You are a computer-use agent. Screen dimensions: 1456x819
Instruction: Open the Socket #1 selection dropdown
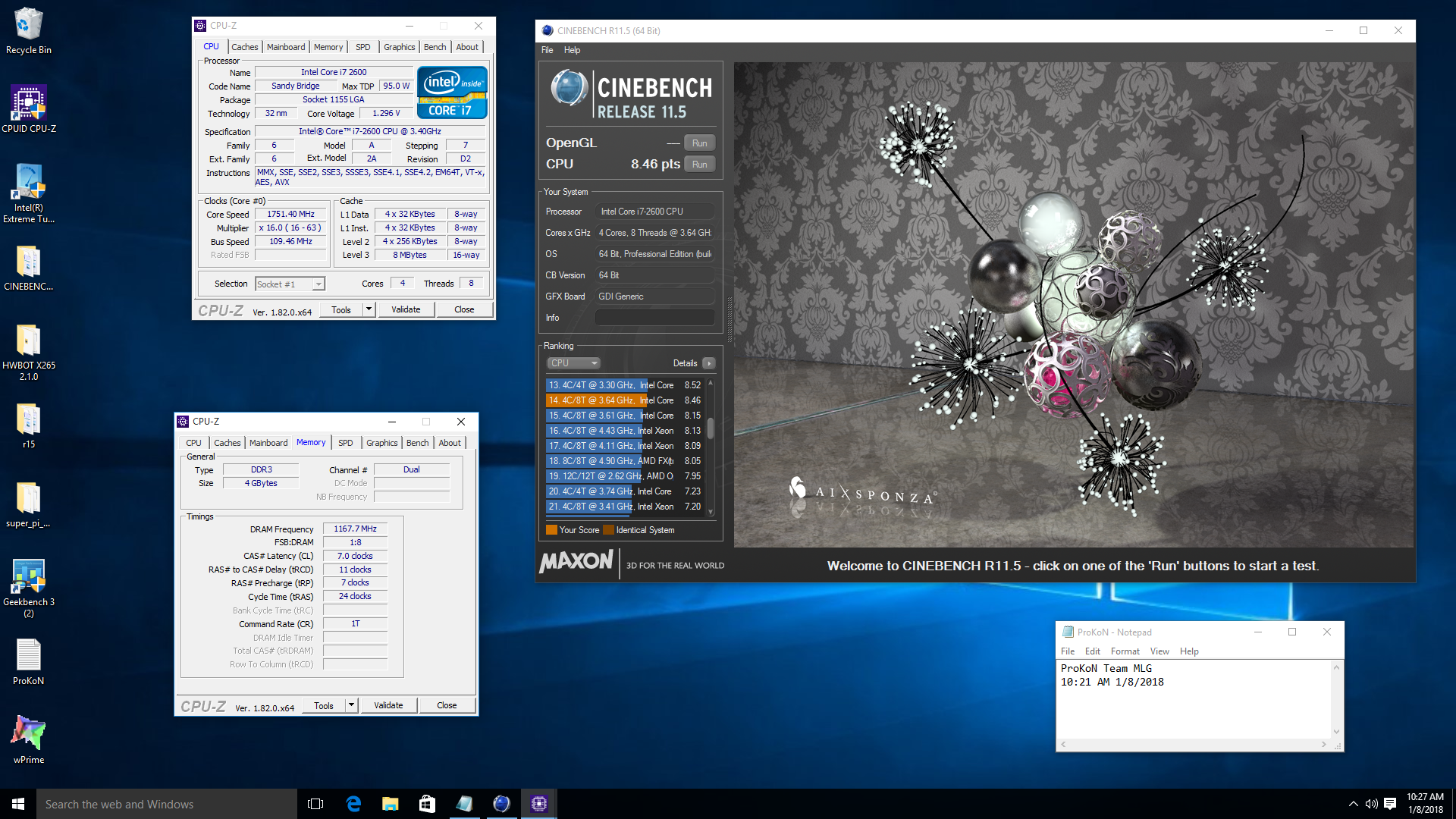pyautogui.click(x=290, y=284)
